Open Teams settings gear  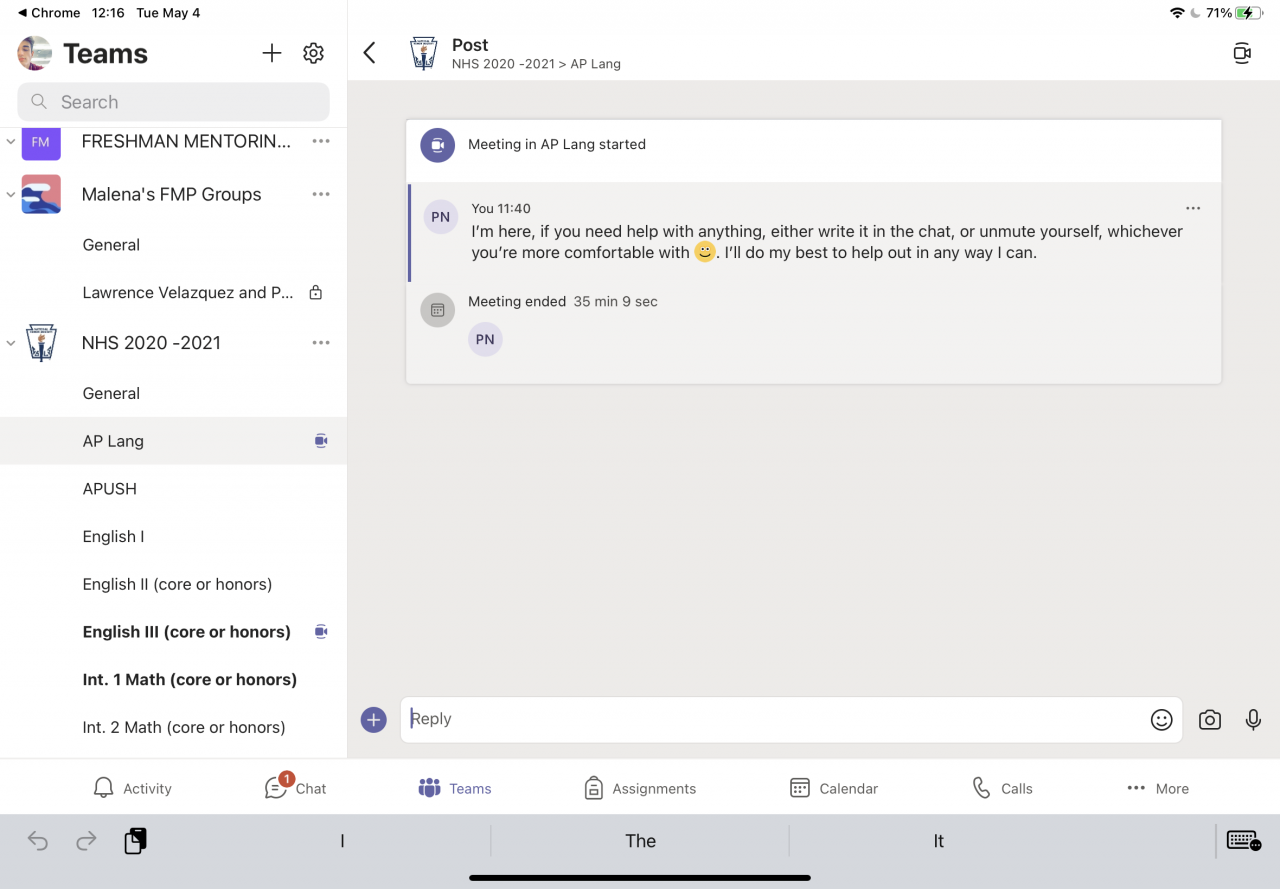[314, 53]
